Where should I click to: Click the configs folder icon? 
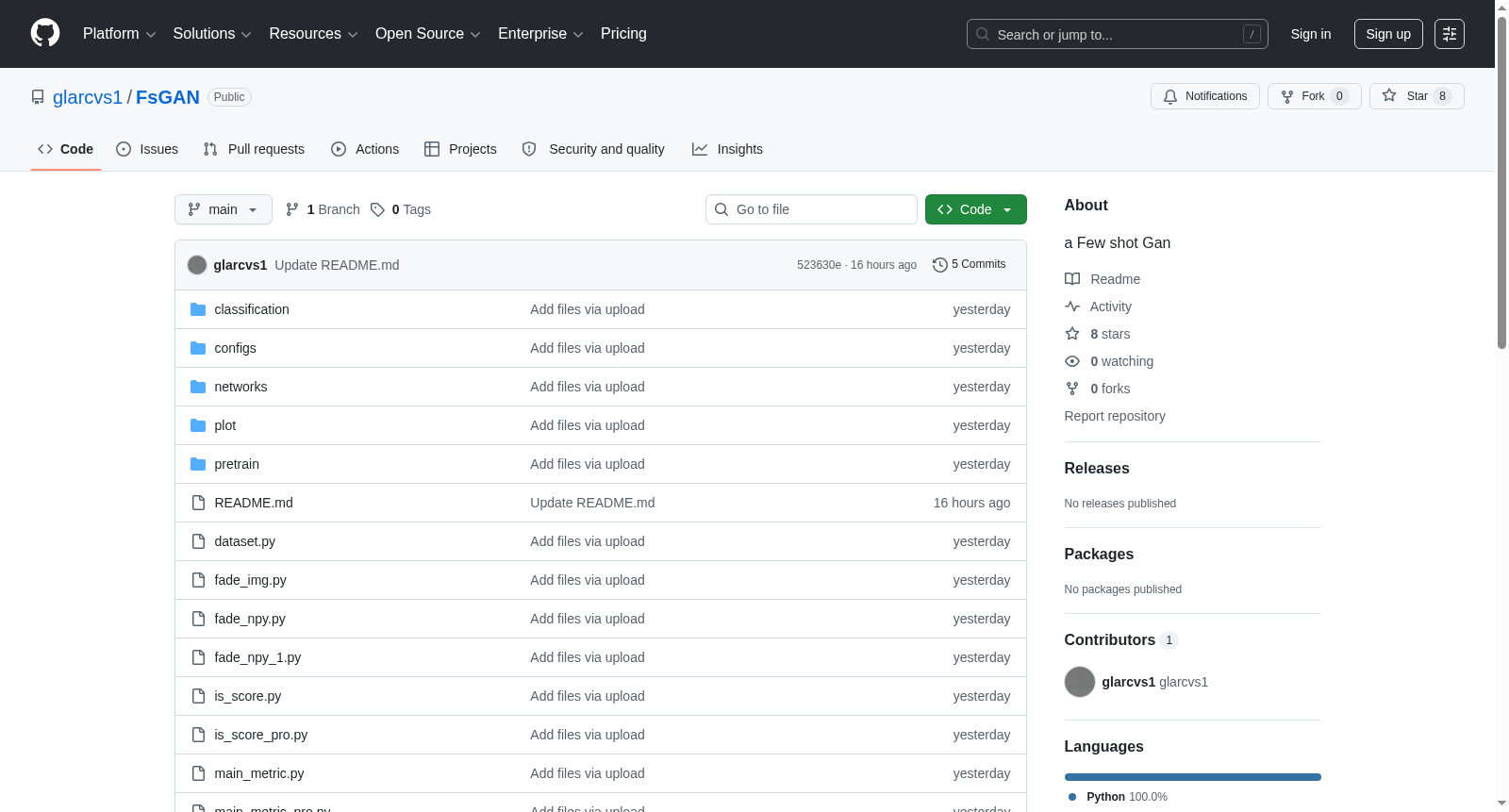click(x=198, y=348)
